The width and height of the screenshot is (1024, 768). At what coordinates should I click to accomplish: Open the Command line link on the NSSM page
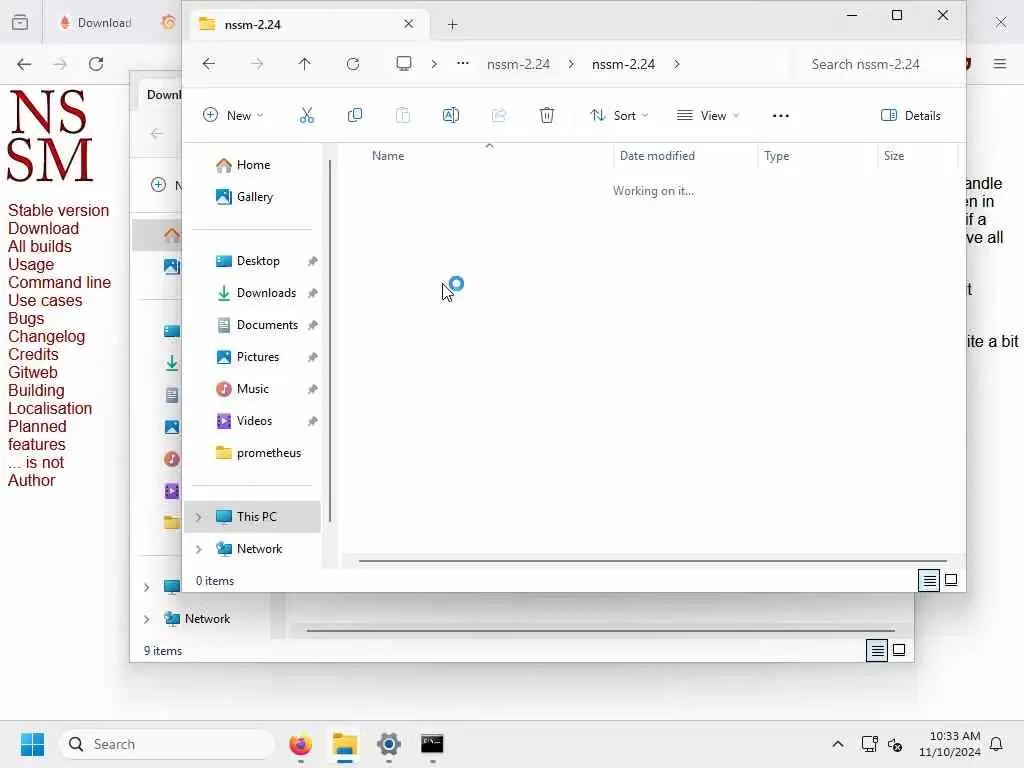[59, 282]
